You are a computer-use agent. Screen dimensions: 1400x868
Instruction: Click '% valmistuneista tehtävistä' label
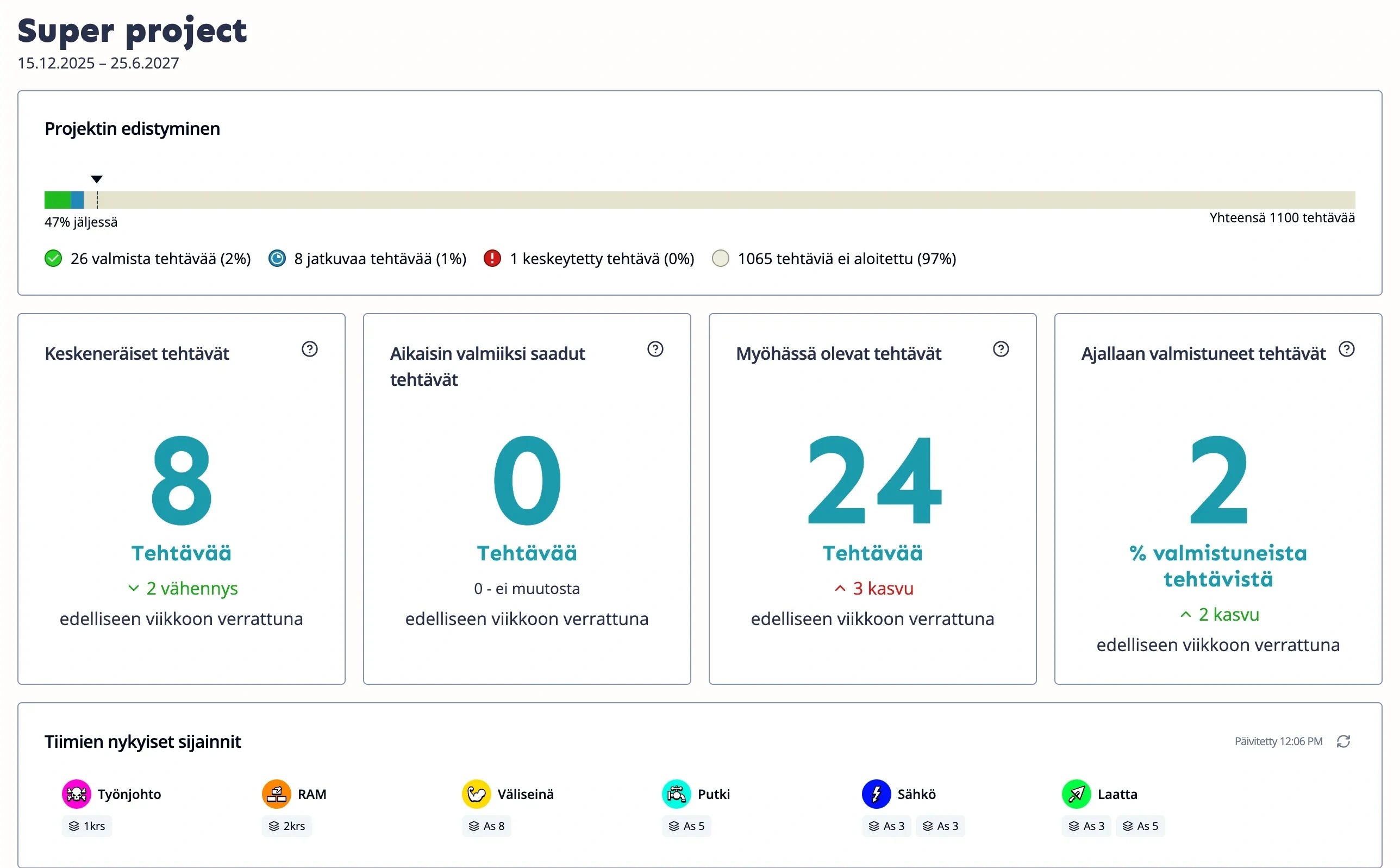(x=1218, y=566)
